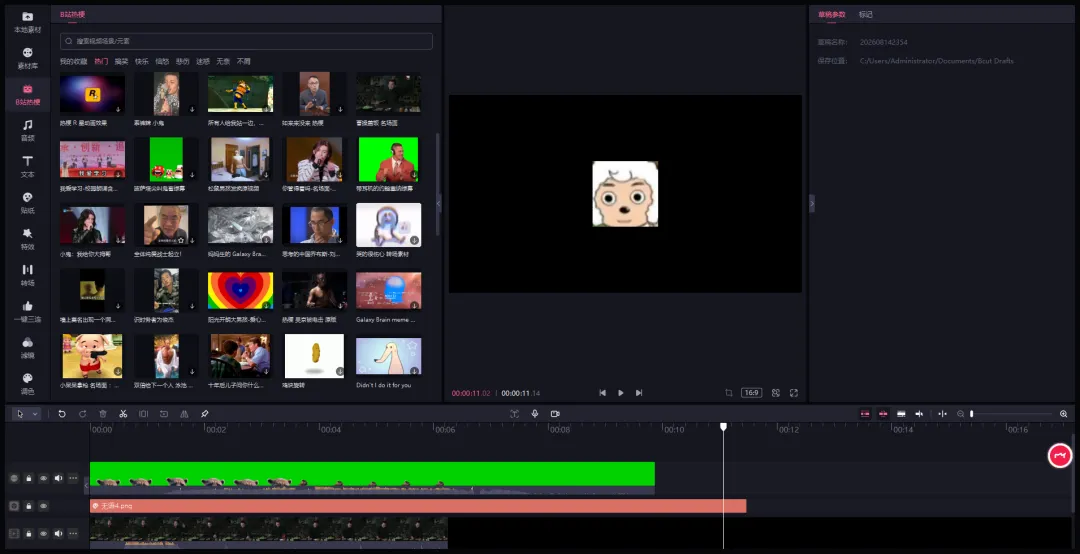Open the 16:9 aspect ratio selector
Image resolution: width=1080 pixels, height=554 pixels.
[751, 393]
